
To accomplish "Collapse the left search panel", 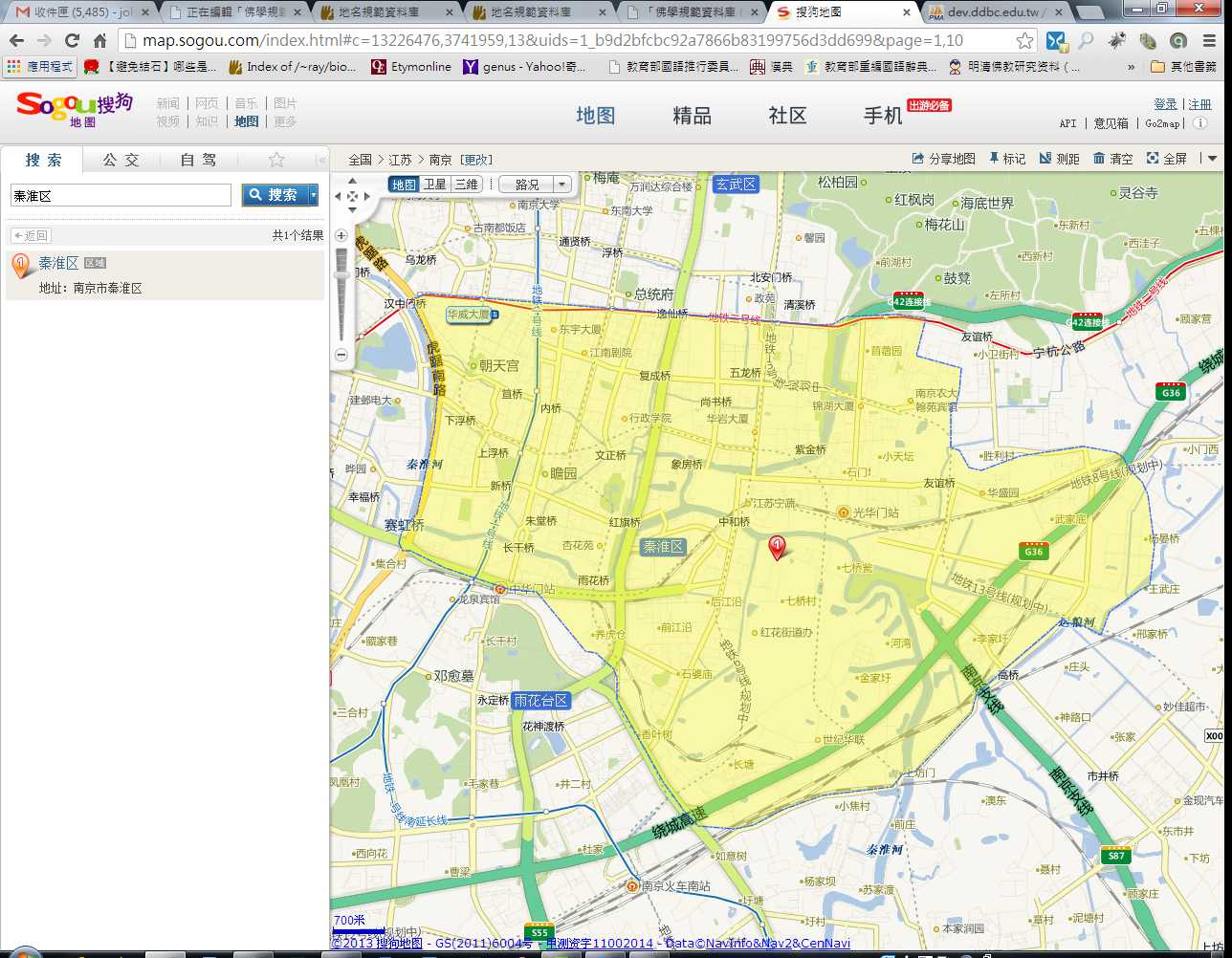I will click(322, 161).
